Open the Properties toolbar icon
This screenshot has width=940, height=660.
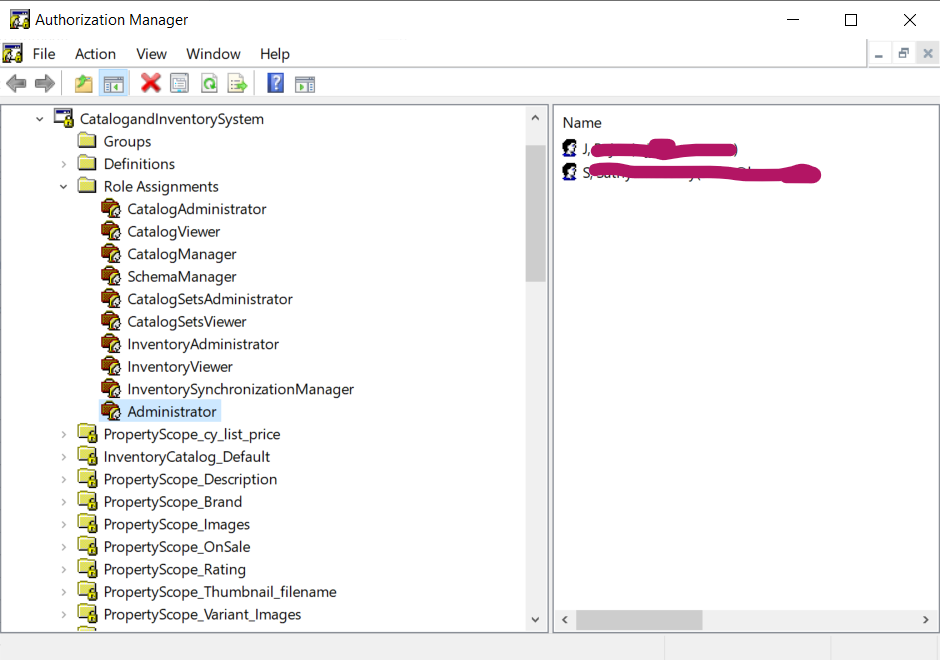[x=179, y=83]
